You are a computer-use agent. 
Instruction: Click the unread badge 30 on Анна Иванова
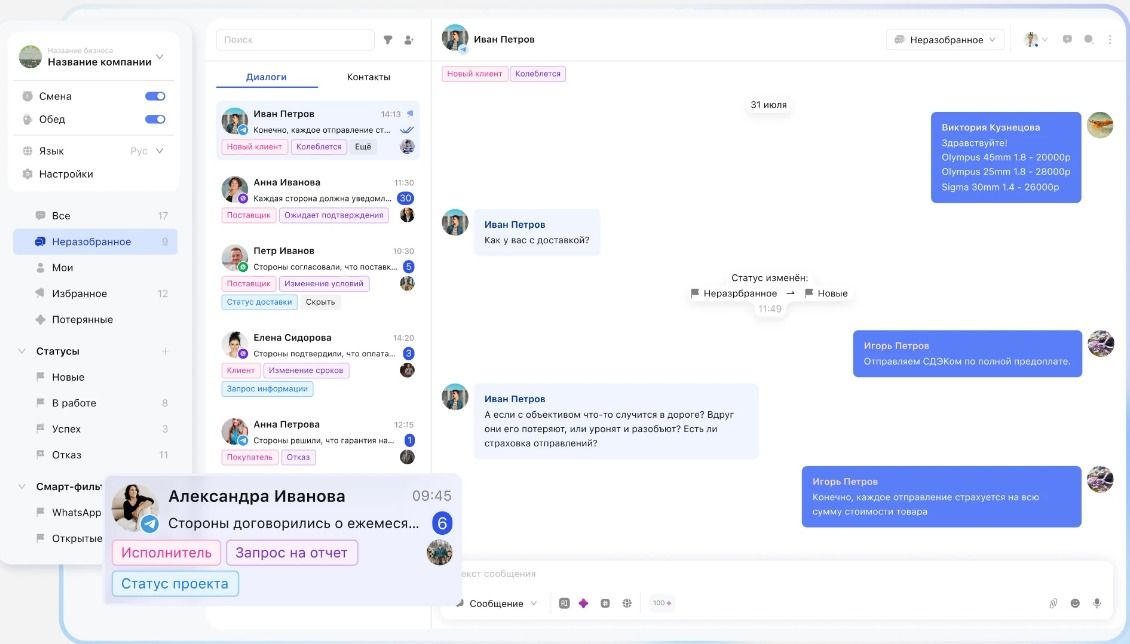click(405, 198)
